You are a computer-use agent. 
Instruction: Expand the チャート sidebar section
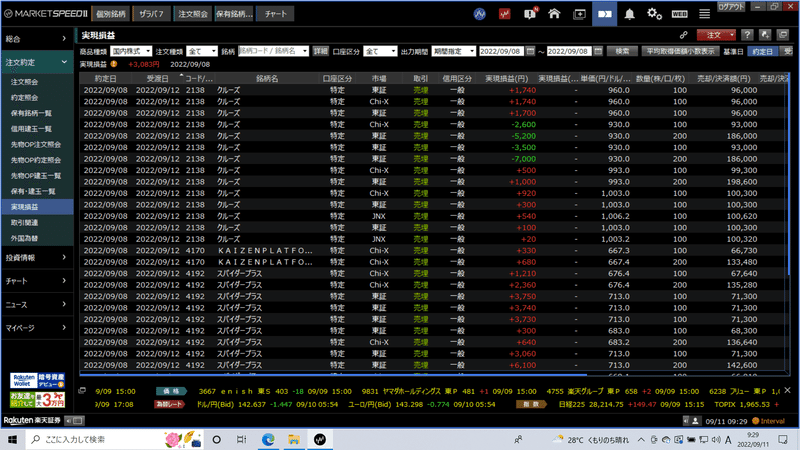(x=36, y=281)
